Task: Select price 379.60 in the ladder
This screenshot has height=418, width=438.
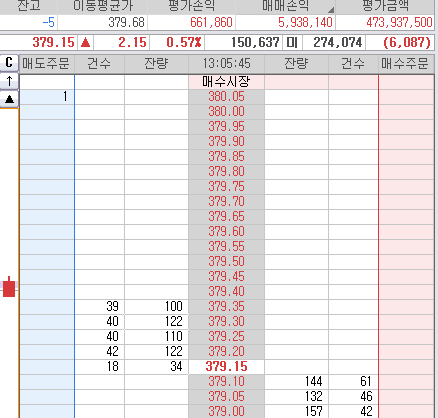Action: pyautogui.click(x=226, y=232)
